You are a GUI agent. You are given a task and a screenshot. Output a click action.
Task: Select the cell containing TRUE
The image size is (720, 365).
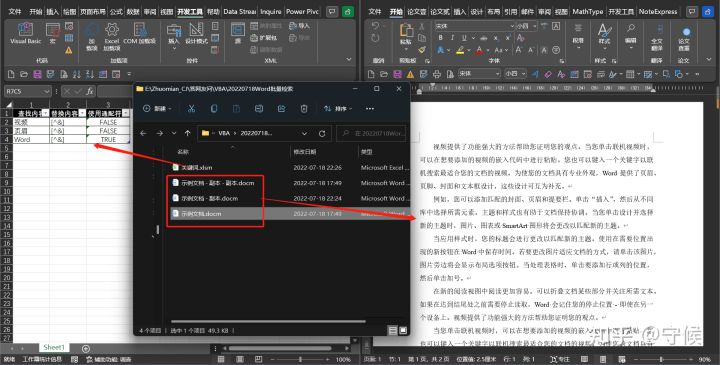click(x=108, y=139)
